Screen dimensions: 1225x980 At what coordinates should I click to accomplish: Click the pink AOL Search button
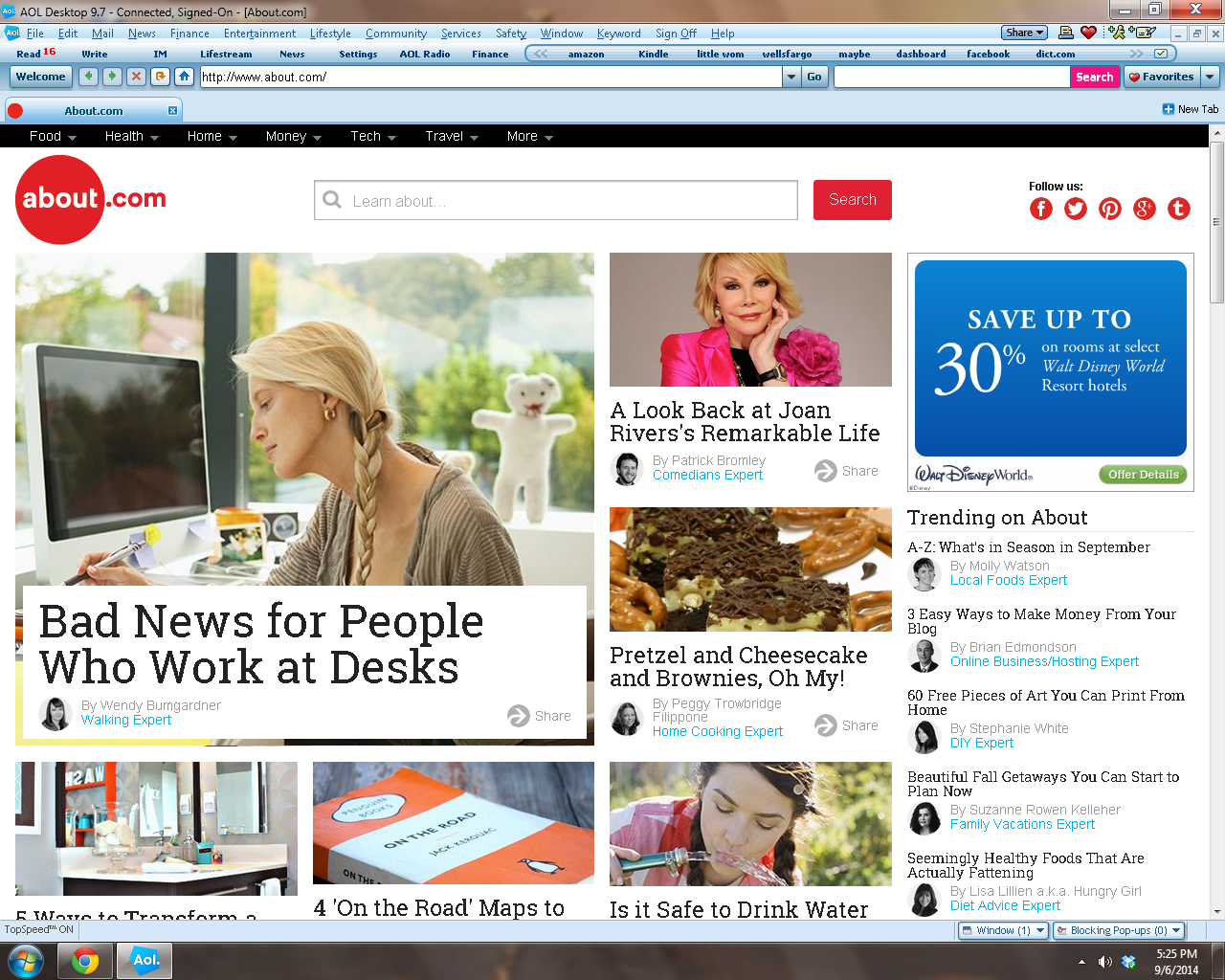click(x=1095, y=77)
